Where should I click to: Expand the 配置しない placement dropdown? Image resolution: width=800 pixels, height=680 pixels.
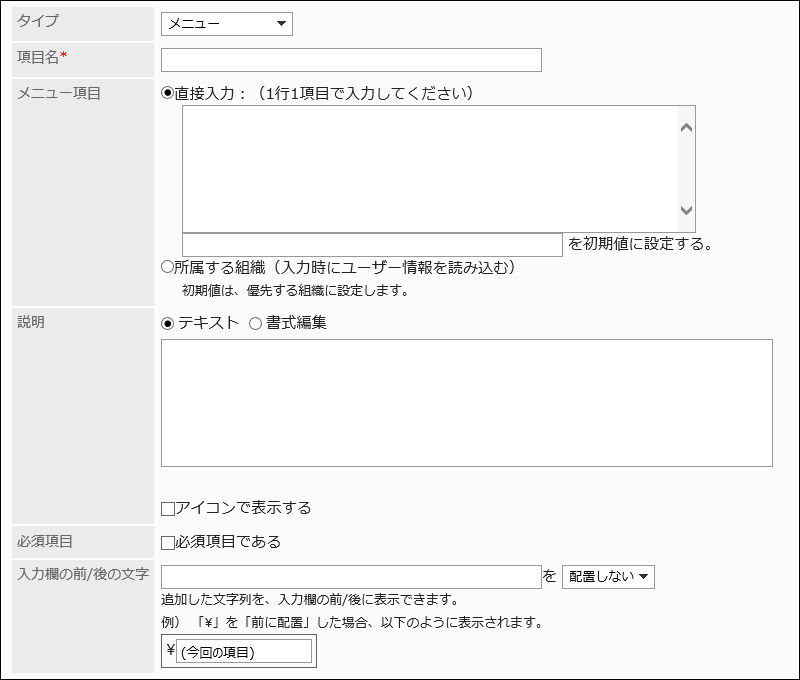point(608,577)
